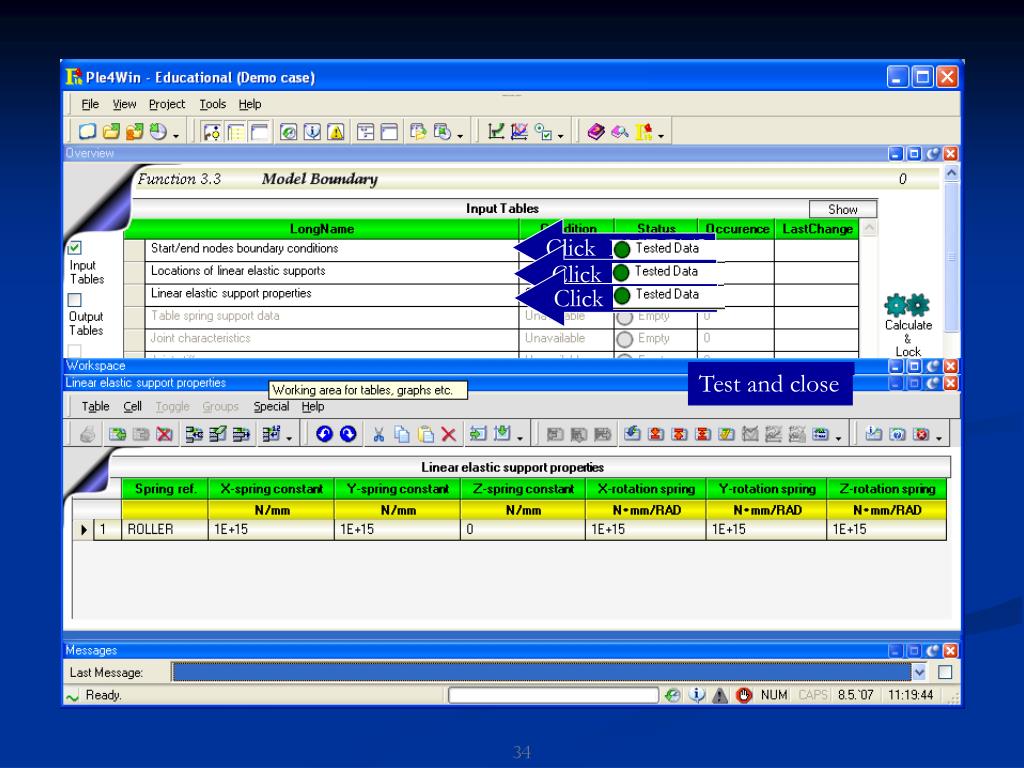Expand the last dropdown arrow in Workspace toolbar
This screenshot has width=1024, height=768.
tap(939, 438)
